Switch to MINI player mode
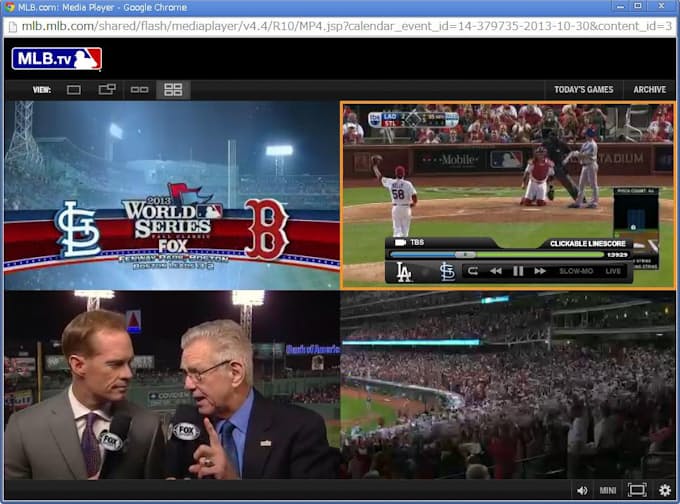The height and width of the screenshot is (504, 680). point(608,490)
